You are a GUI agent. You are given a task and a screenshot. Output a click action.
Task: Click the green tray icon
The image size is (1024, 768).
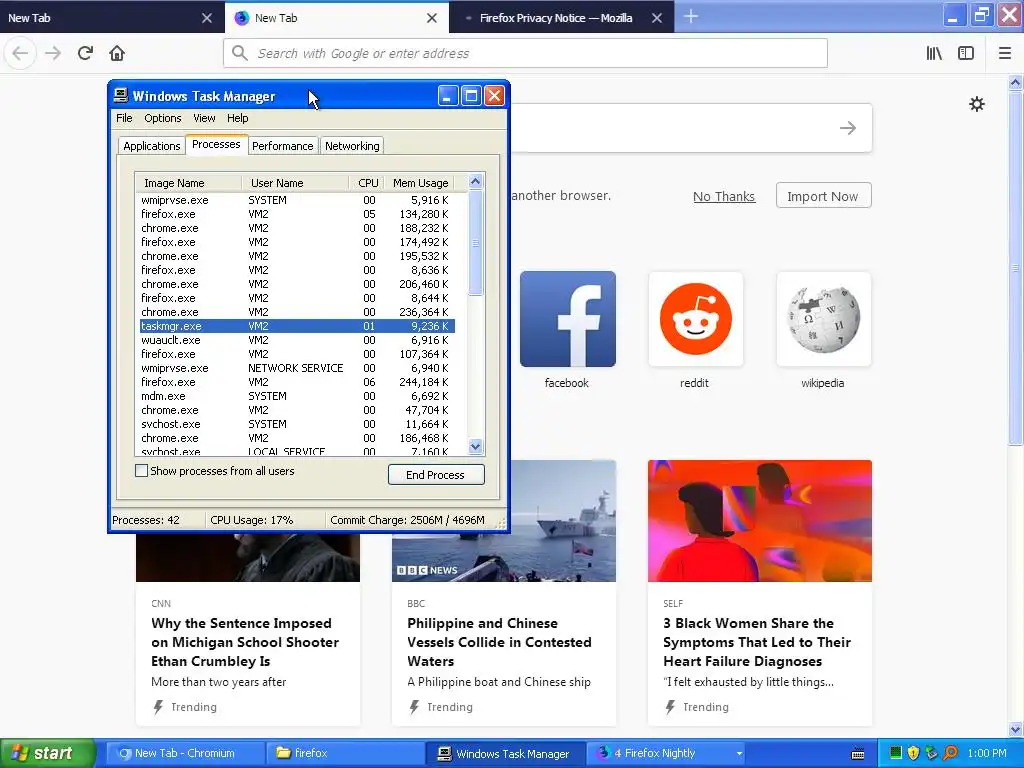(x=896, y=753)
